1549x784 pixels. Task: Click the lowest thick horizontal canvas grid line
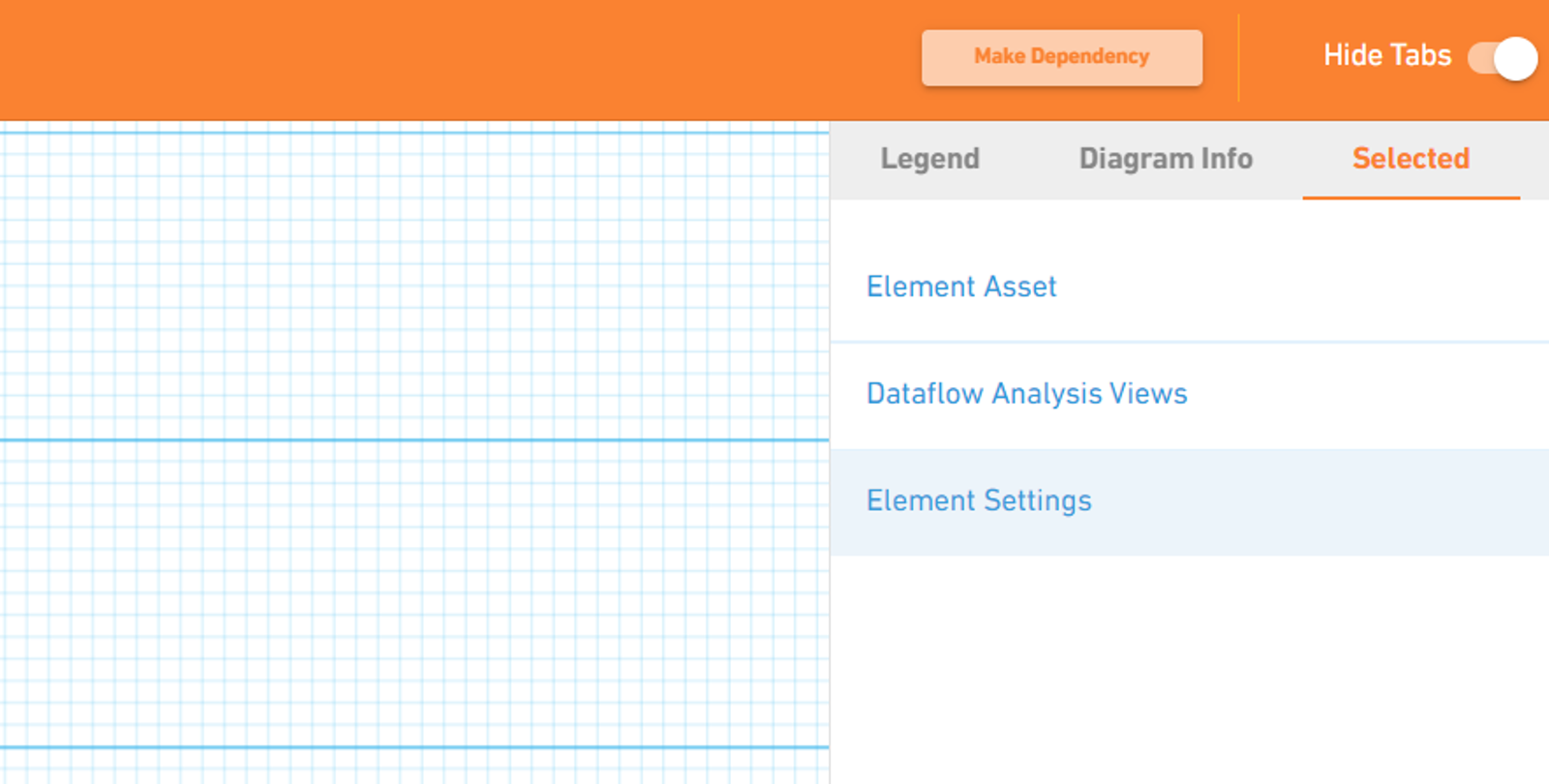coord(407,747)
